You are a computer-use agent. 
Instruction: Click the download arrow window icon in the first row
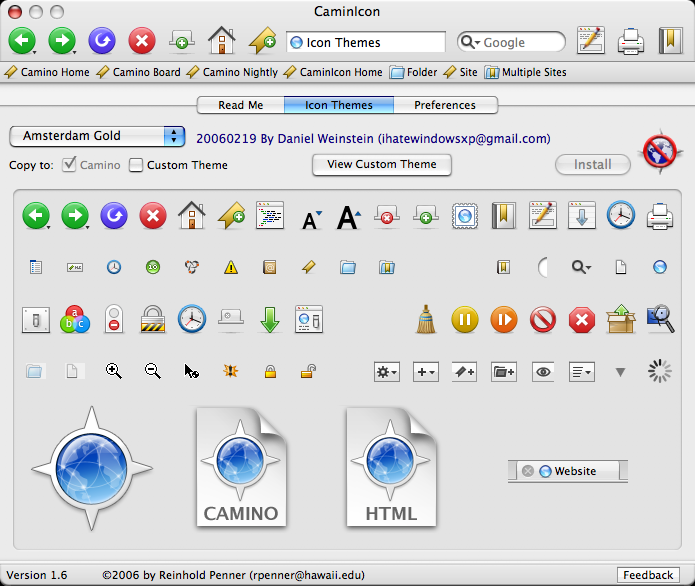point(582,215)
